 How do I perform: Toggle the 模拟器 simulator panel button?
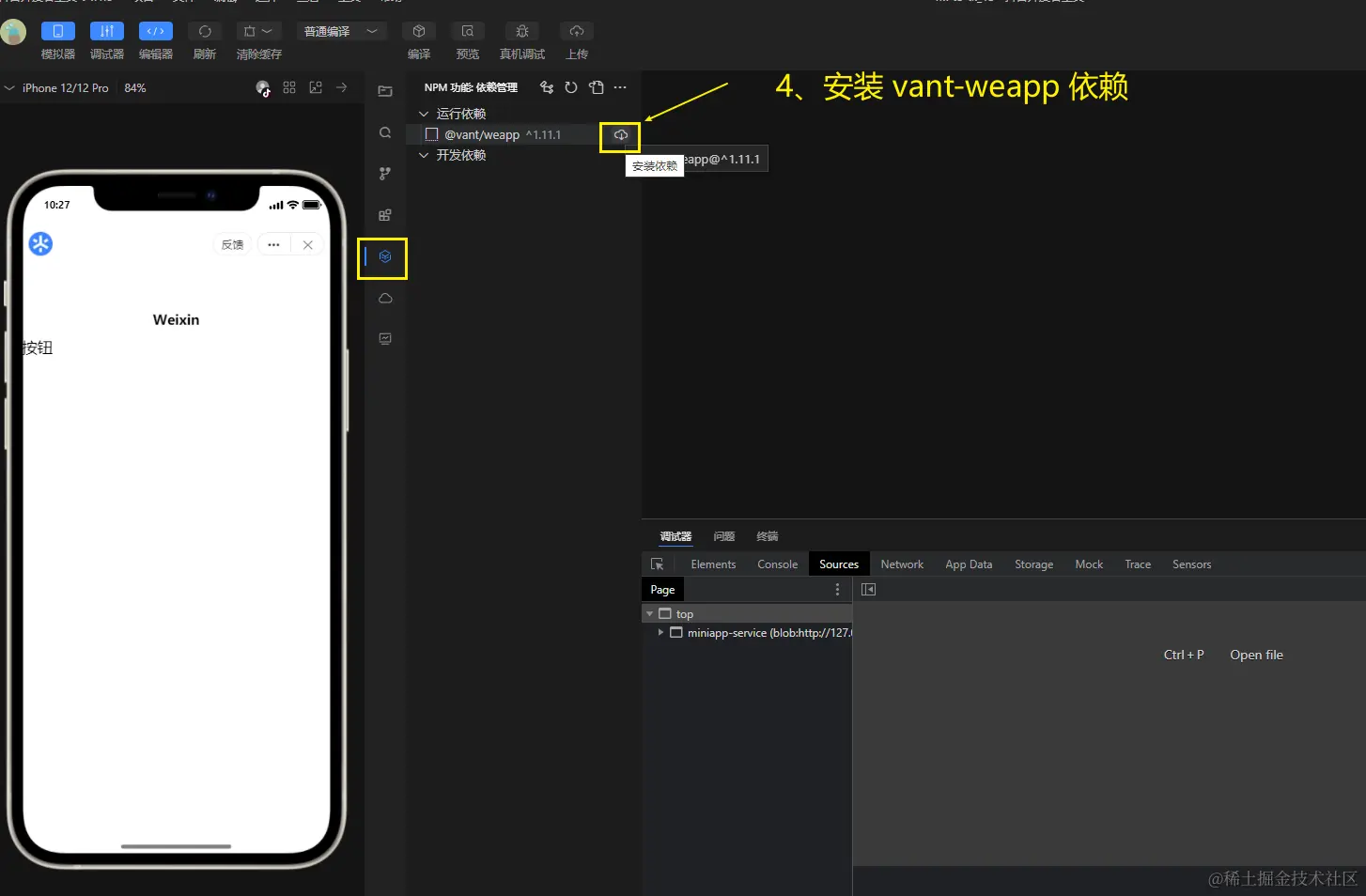[57, 31]
